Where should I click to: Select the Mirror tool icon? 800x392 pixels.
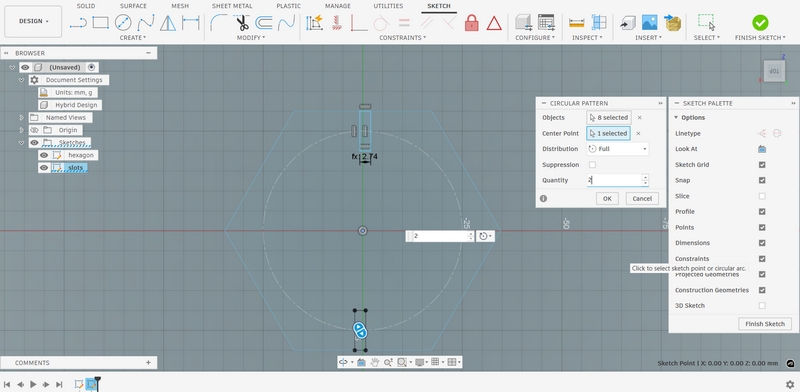coord(168,22)
